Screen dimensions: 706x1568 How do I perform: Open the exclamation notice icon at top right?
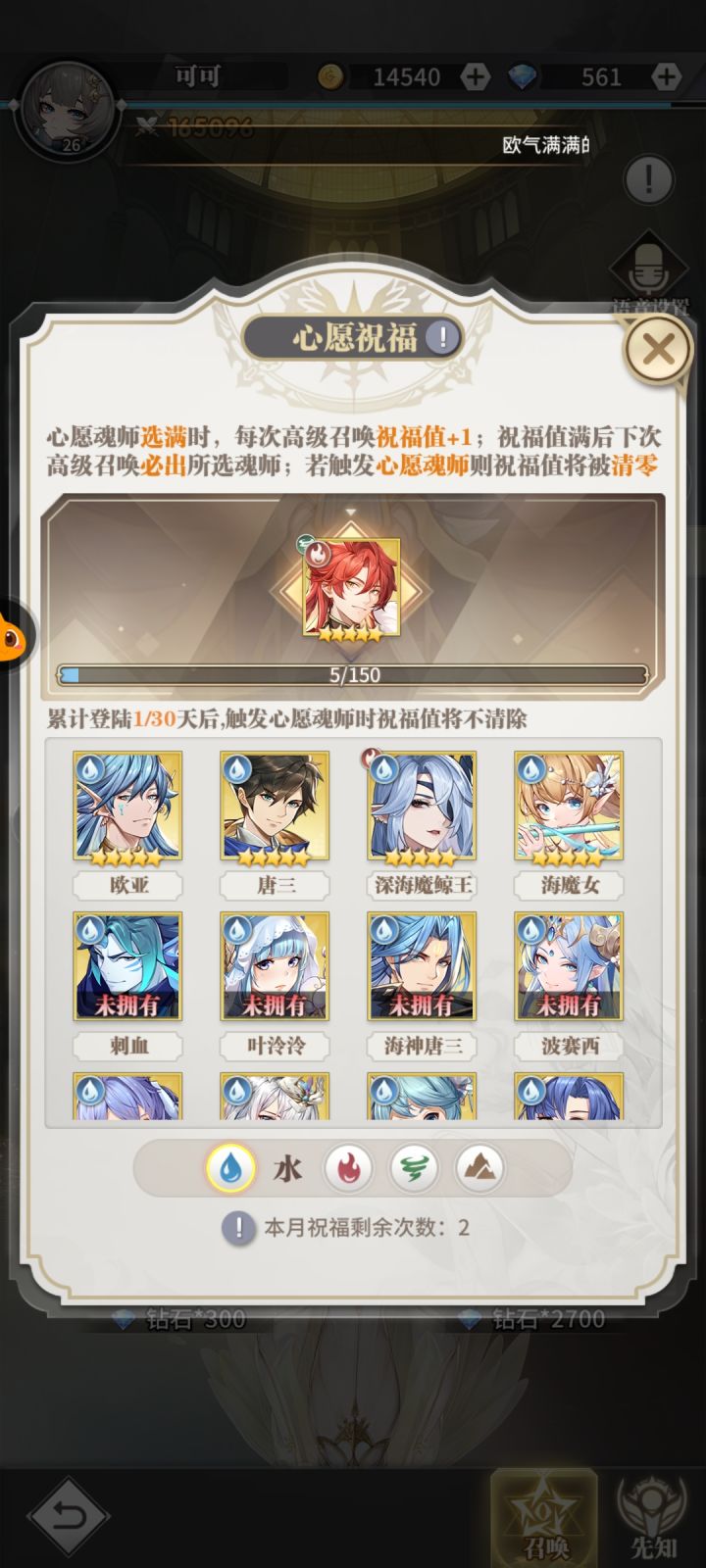648,179
